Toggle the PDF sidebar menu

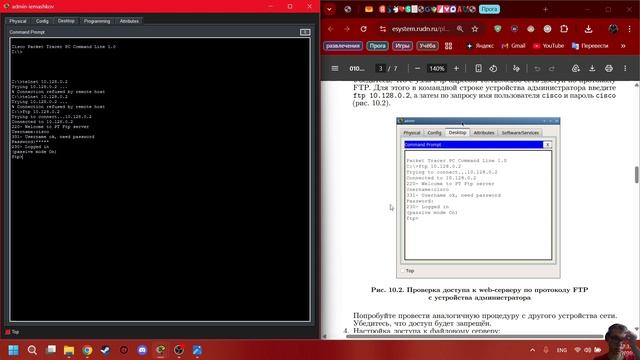click(335, 69)
